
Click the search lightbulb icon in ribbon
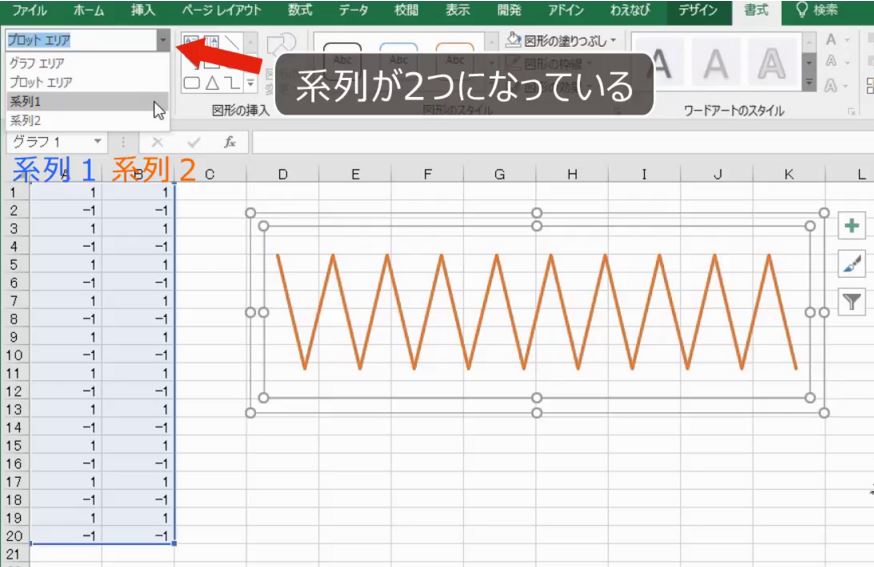[x=801, y=9]
